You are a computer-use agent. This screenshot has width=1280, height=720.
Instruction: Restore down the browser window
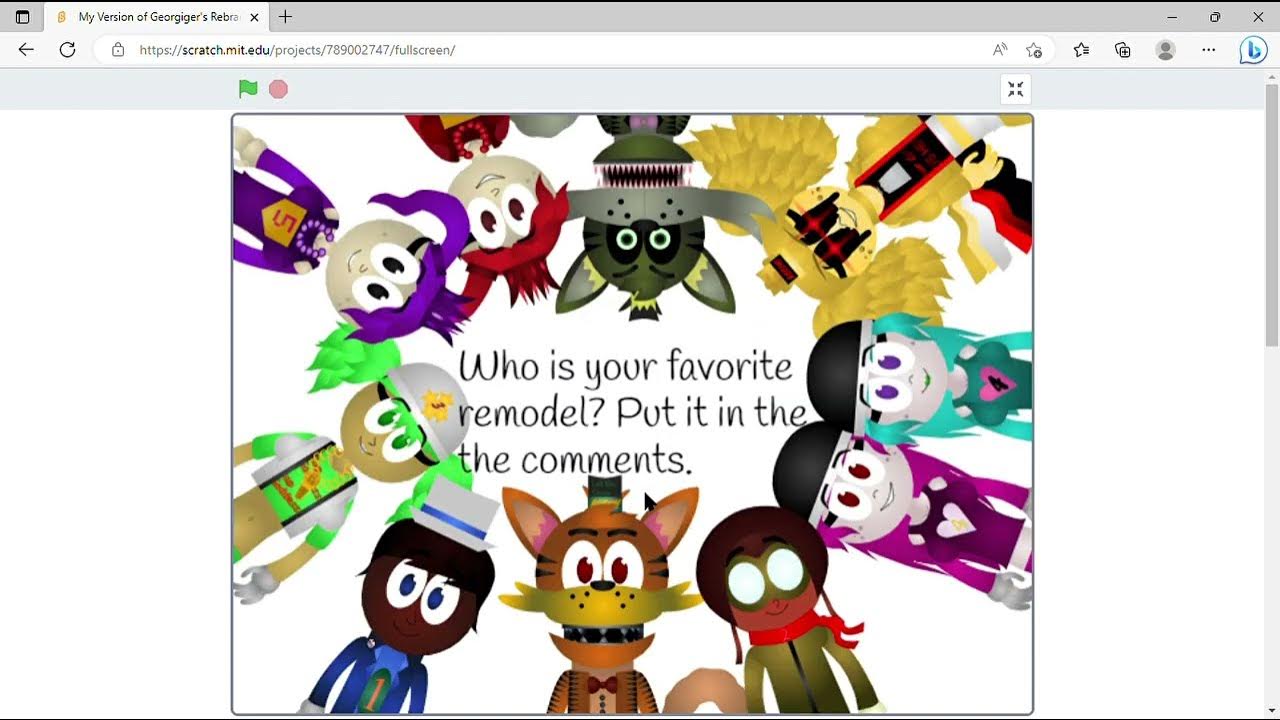click(x=1215, y=17)
